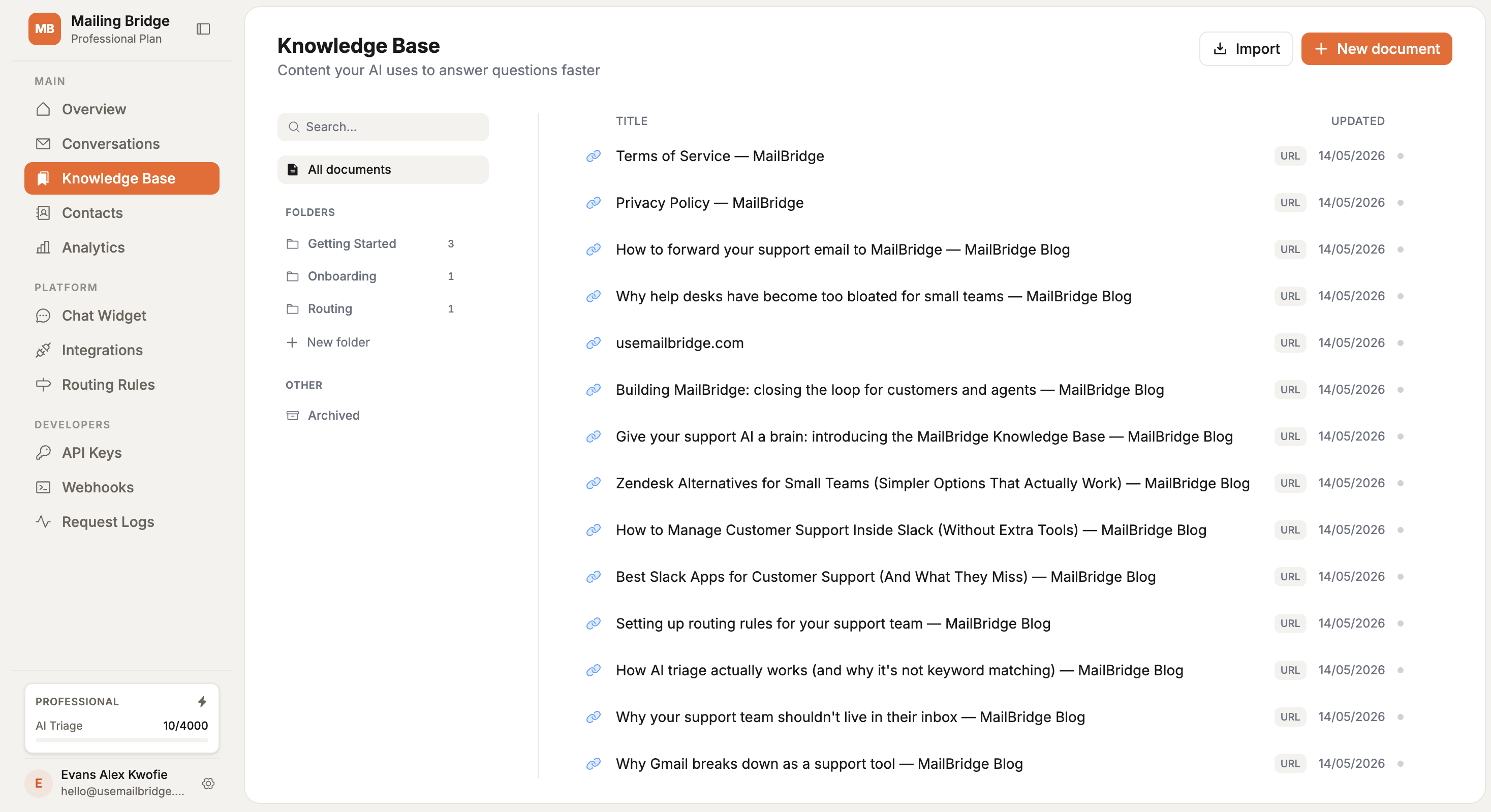Open the Overview page
Viewport: 1491px width, 812px height.
[121, 109]
